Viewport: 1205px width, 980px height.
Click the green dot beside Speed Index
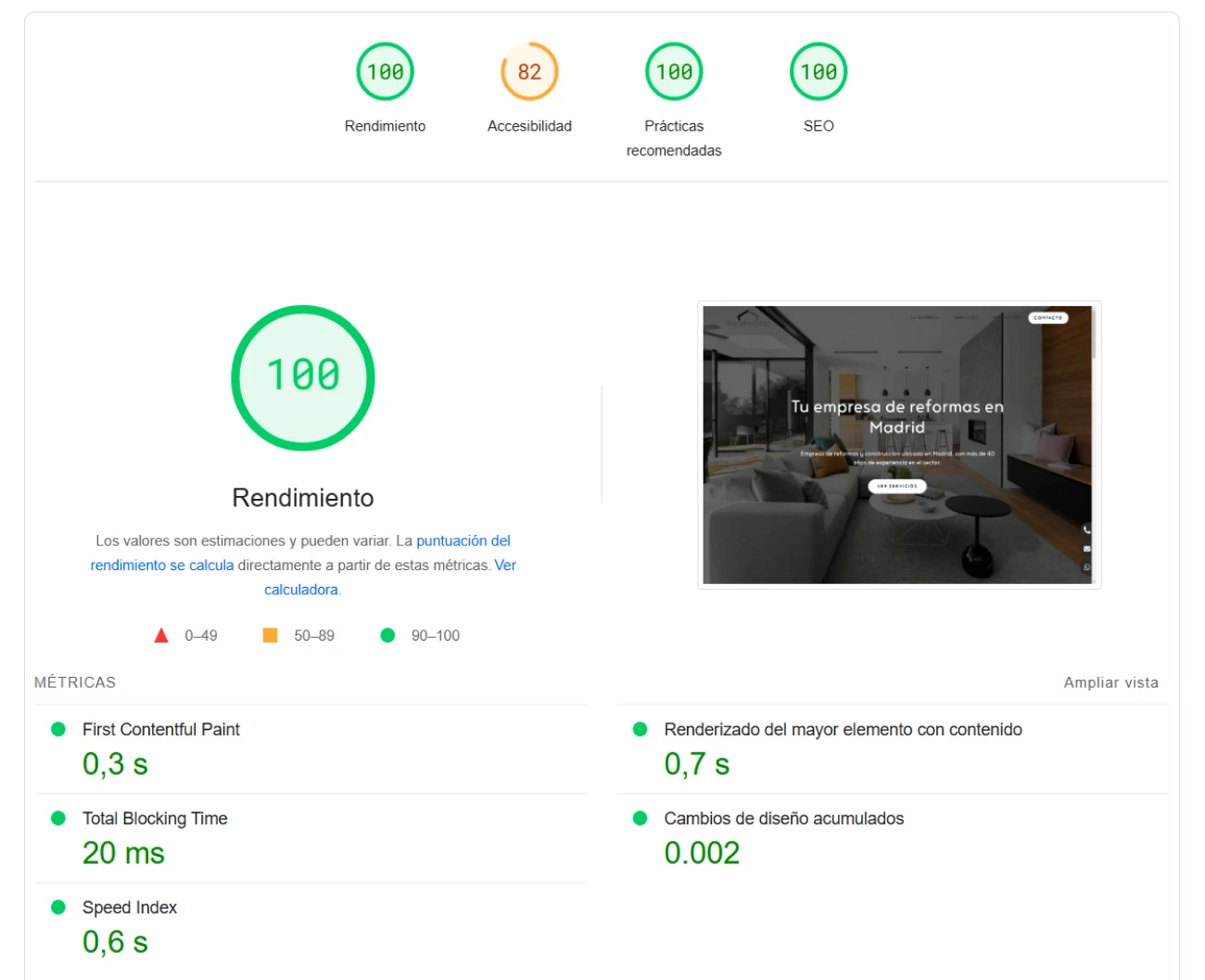click(58, 908)
